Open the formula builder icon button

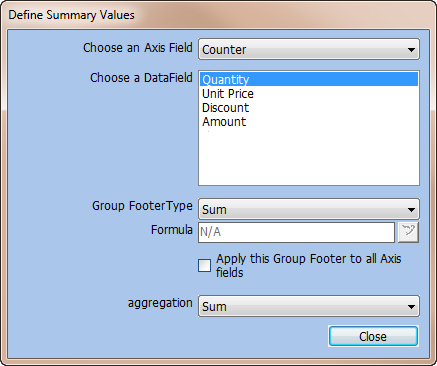click(408, 232)
